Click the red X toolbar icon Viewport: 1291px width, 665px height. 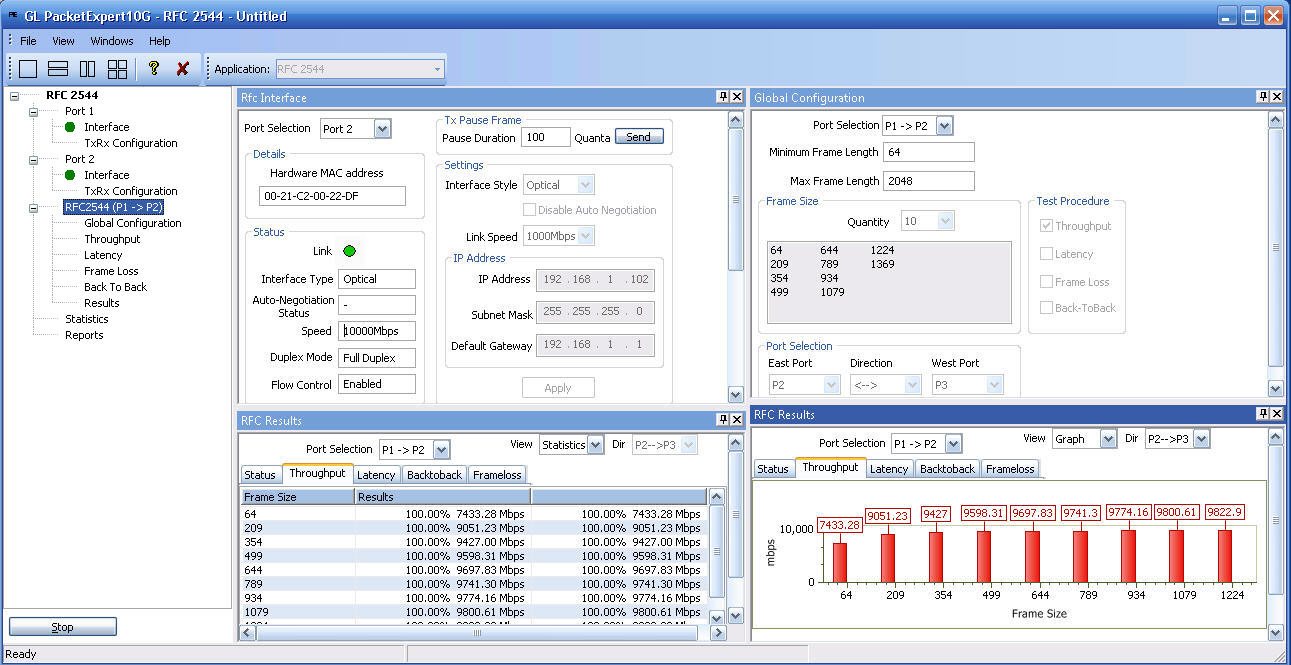(x=182, y=69)
